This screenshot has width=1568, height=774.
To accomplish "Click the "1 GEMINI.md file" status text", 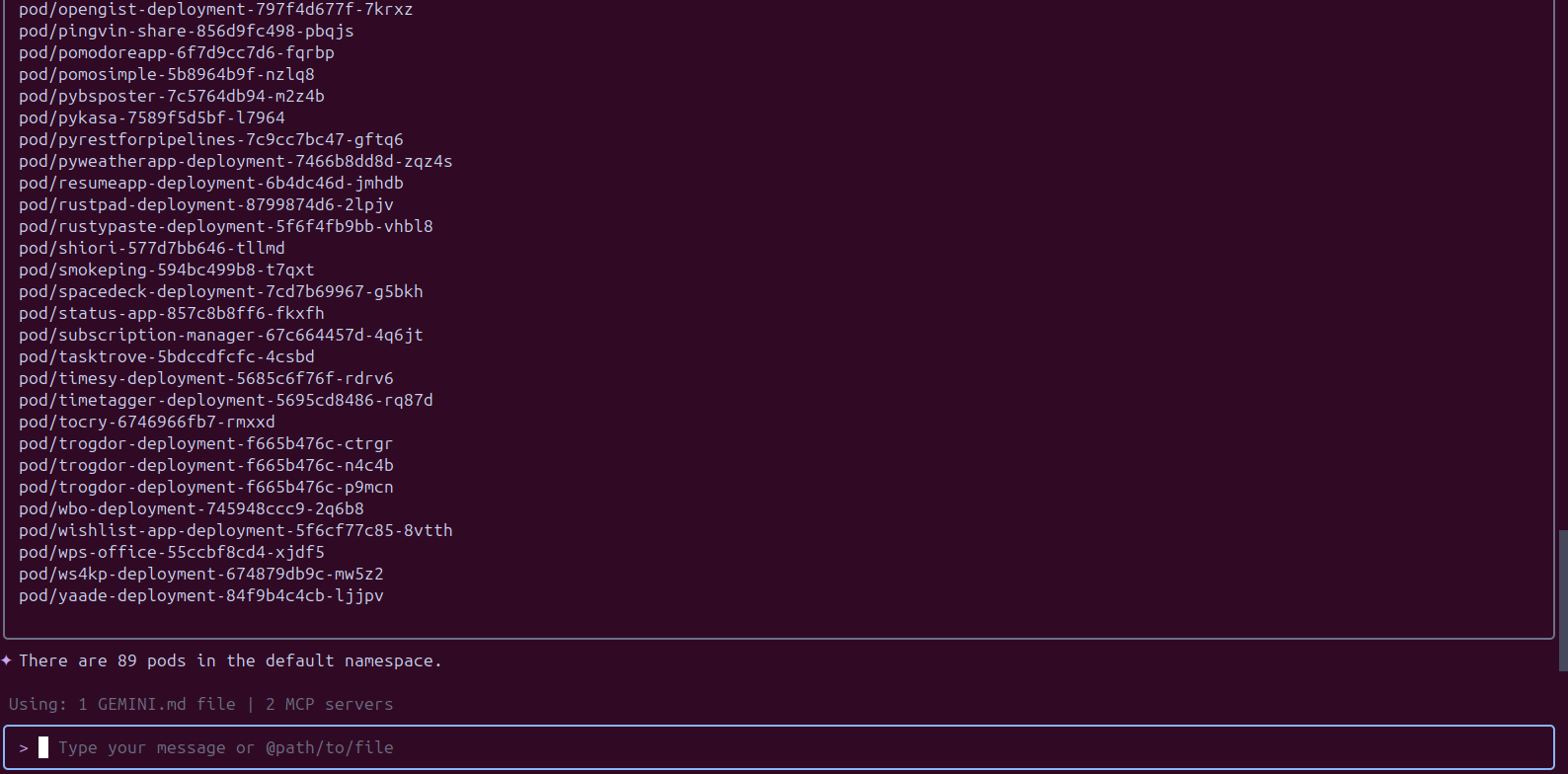I will [x=156, y=704].
